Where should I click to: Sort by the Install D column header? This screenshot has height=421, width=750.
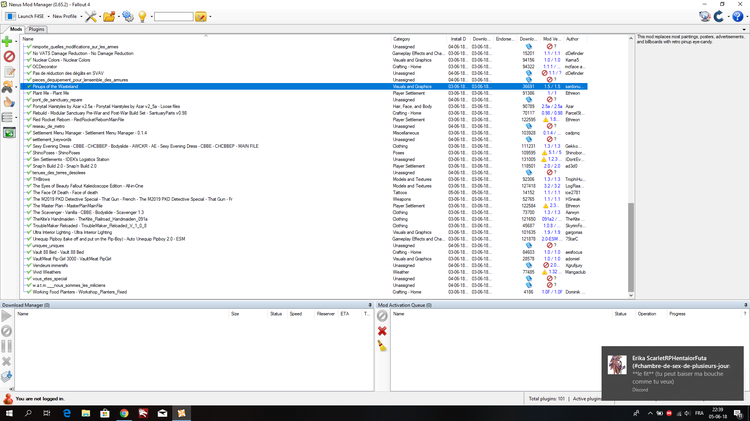[x=458, y=39]
